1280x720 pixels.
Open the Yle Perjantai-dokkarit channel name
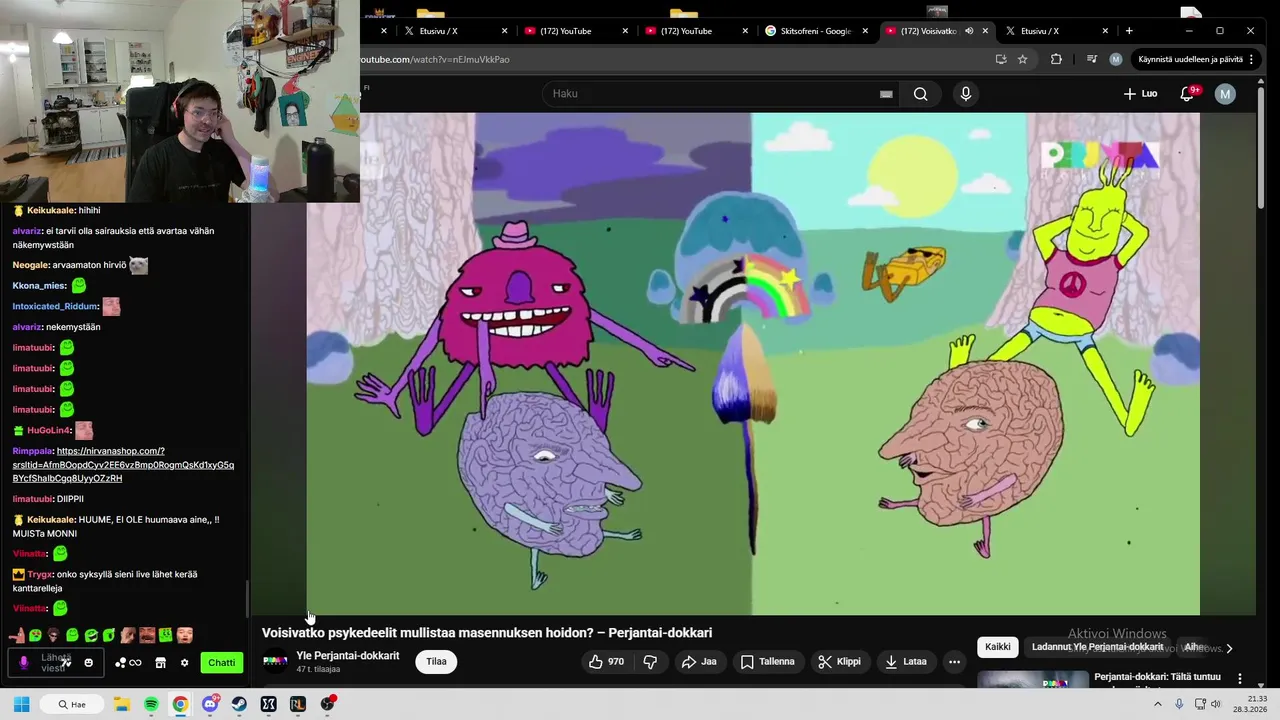click(348, 656)
